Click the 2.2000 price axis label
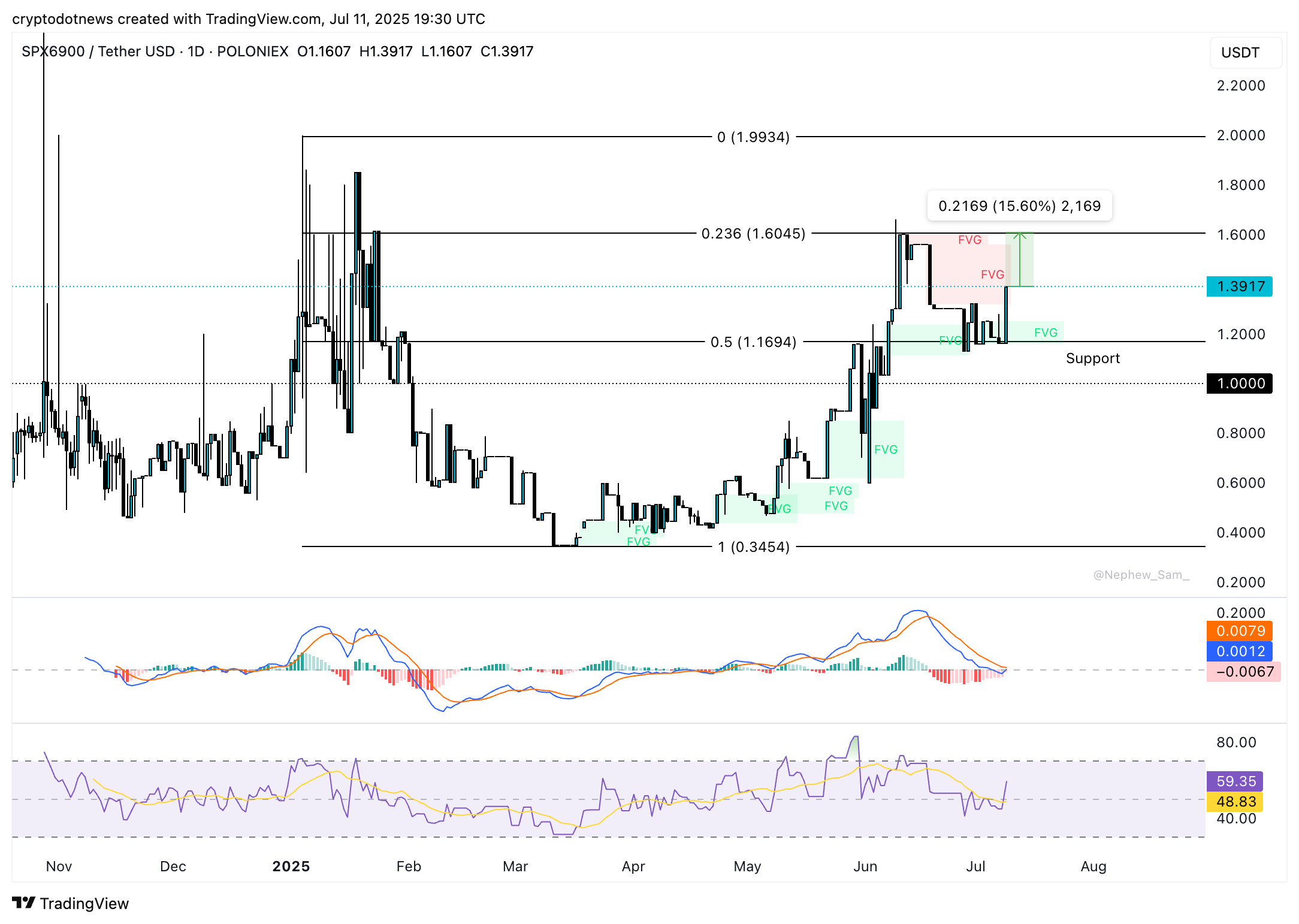Screen dimensions: 1299x924 click(1241, 86)
